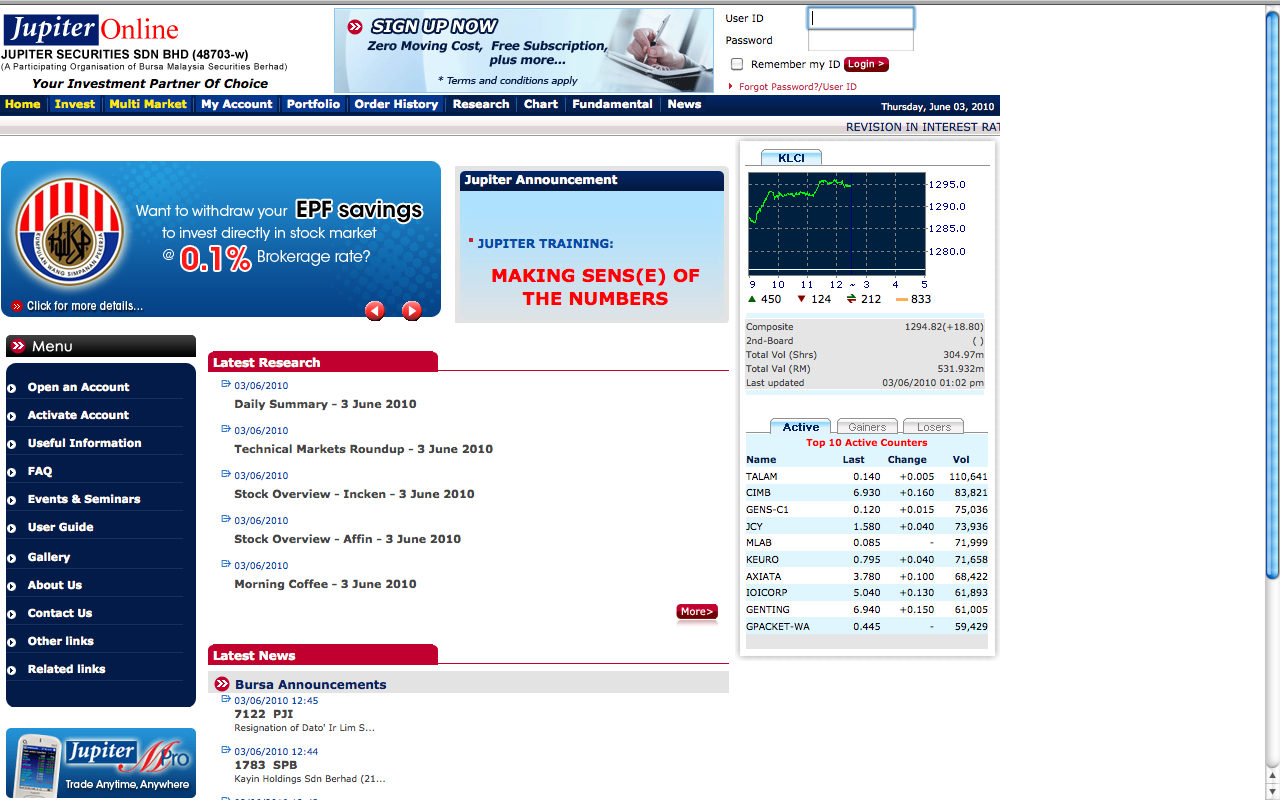Click the bullet icon next to Events & Seminars
The image size is (1280, 800).
[12, 500]
